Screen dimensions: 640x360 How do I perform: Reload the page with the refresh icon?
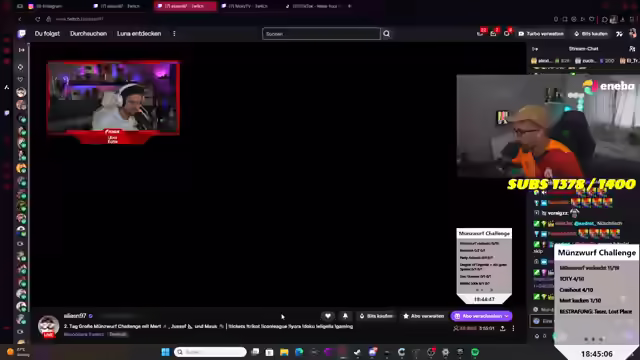pos(38,19)
